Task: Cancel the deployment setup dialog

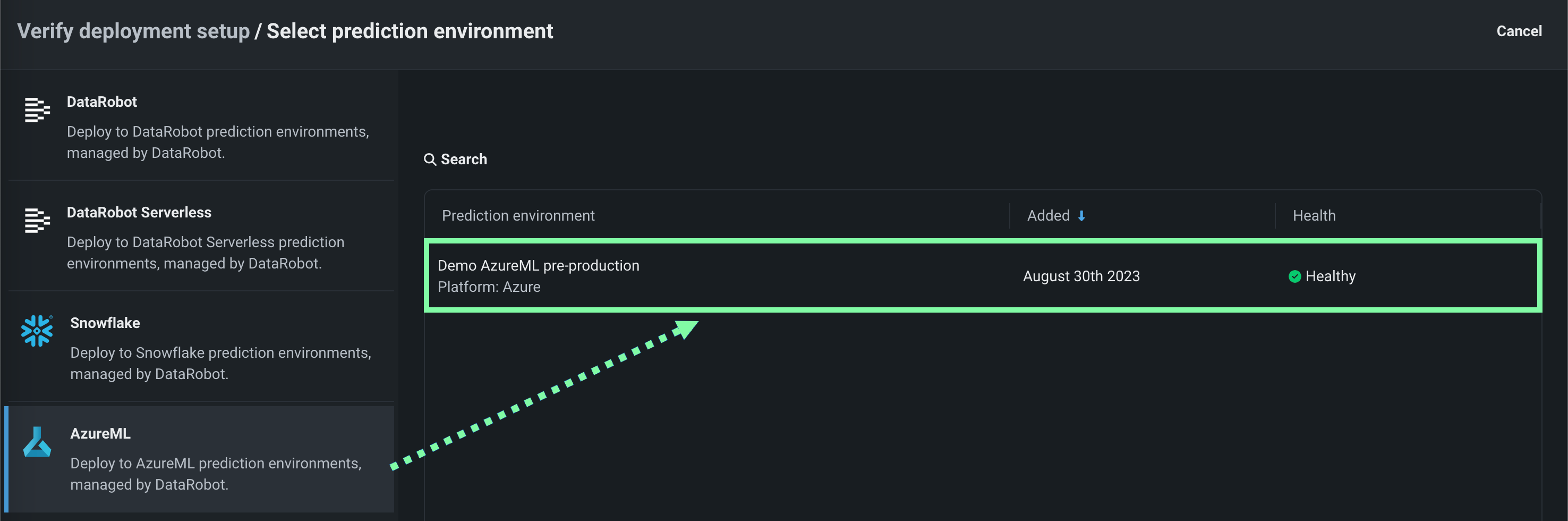Action: tap(1519, 31)
